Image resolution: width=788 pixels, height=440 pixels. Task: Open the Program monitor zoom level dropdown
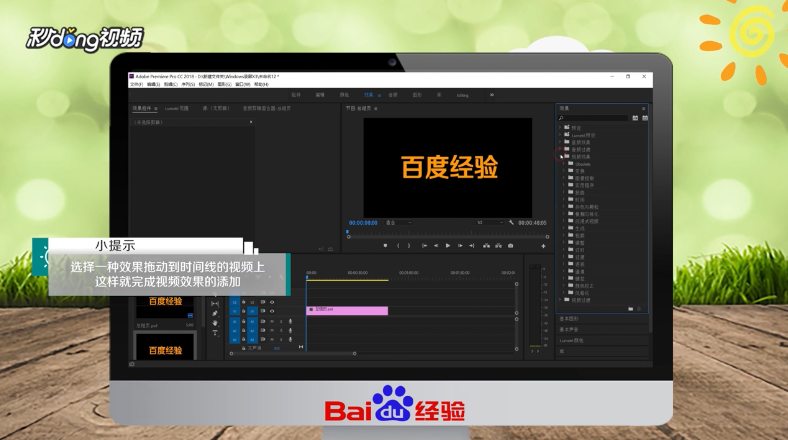click(x=399, y=223)
